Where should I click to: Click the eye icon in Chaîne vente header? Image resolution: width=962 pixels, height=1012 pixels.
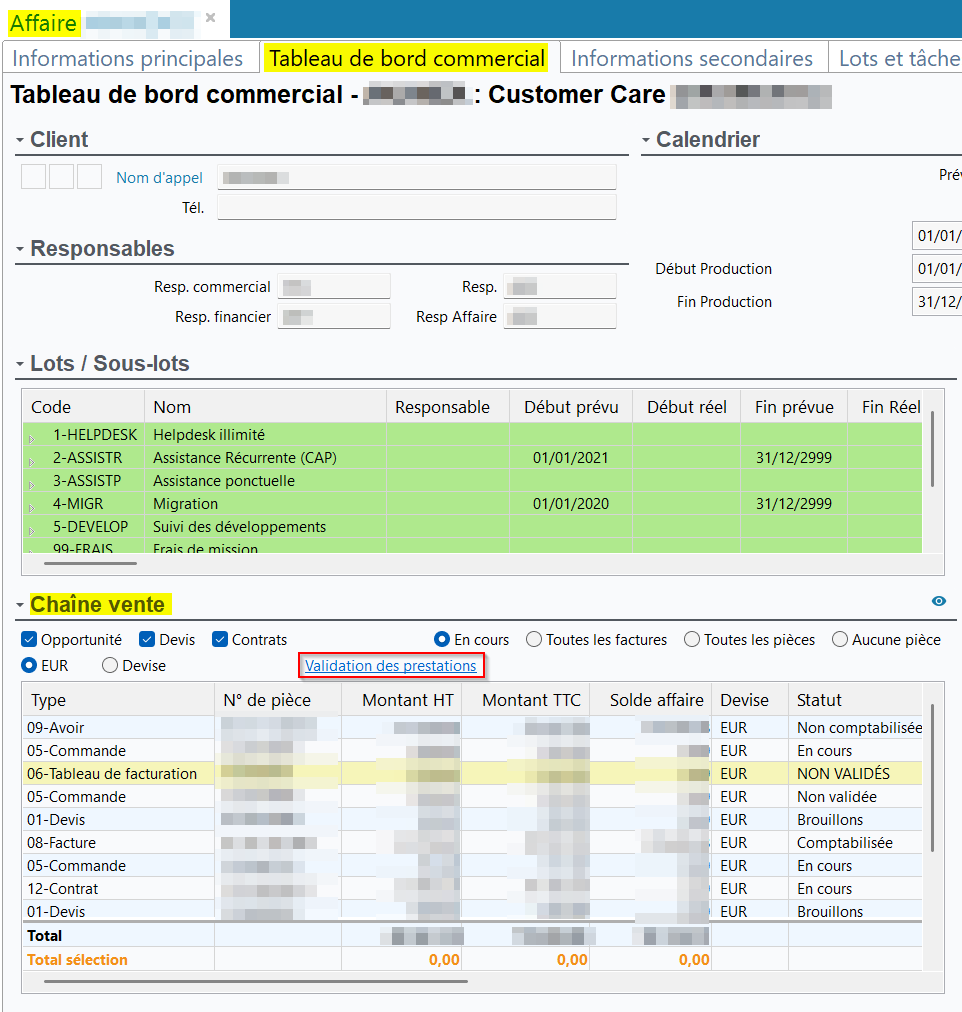click(x=938, y=601)
